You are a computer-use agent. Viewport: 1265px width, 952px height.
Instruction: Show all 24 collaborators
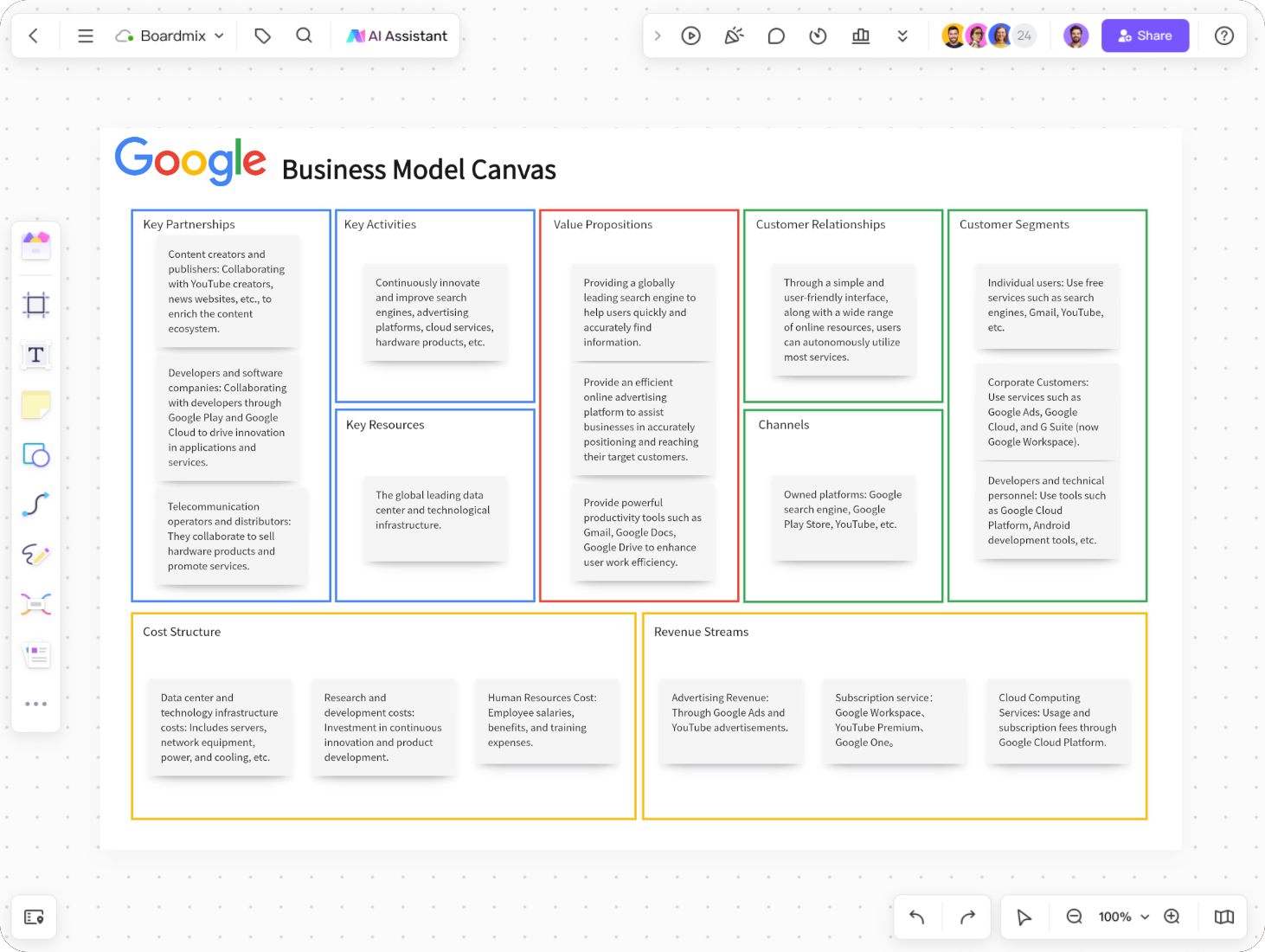[1024, 35]
